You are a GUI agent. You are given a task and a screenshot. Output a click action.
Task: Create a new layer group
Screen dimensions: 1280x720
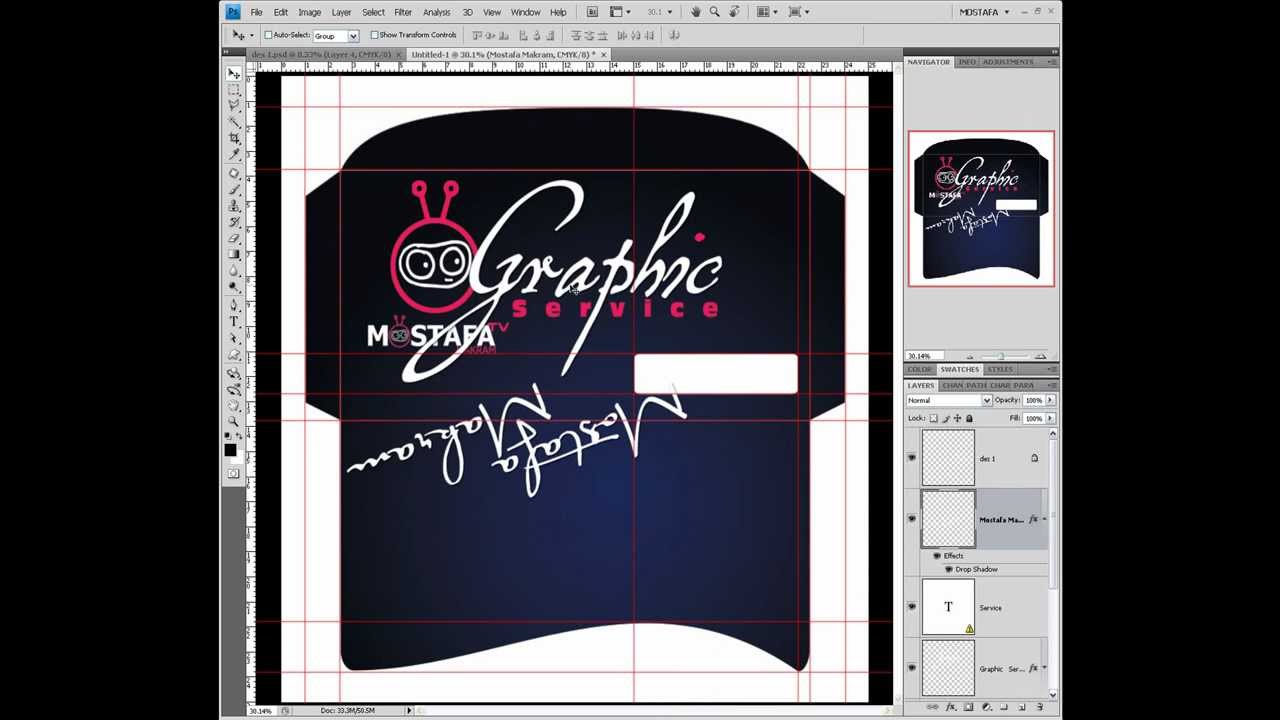click(x=1004, y=707)
